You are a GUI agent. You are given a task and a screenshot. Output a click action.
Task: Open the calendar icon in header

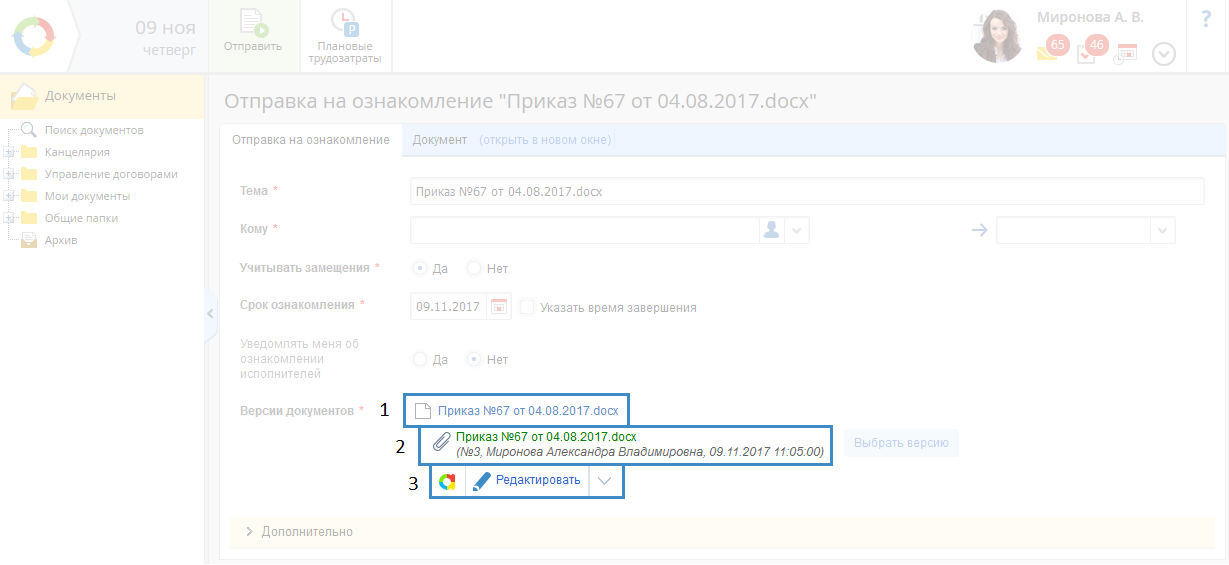(x=1126, y=54)
